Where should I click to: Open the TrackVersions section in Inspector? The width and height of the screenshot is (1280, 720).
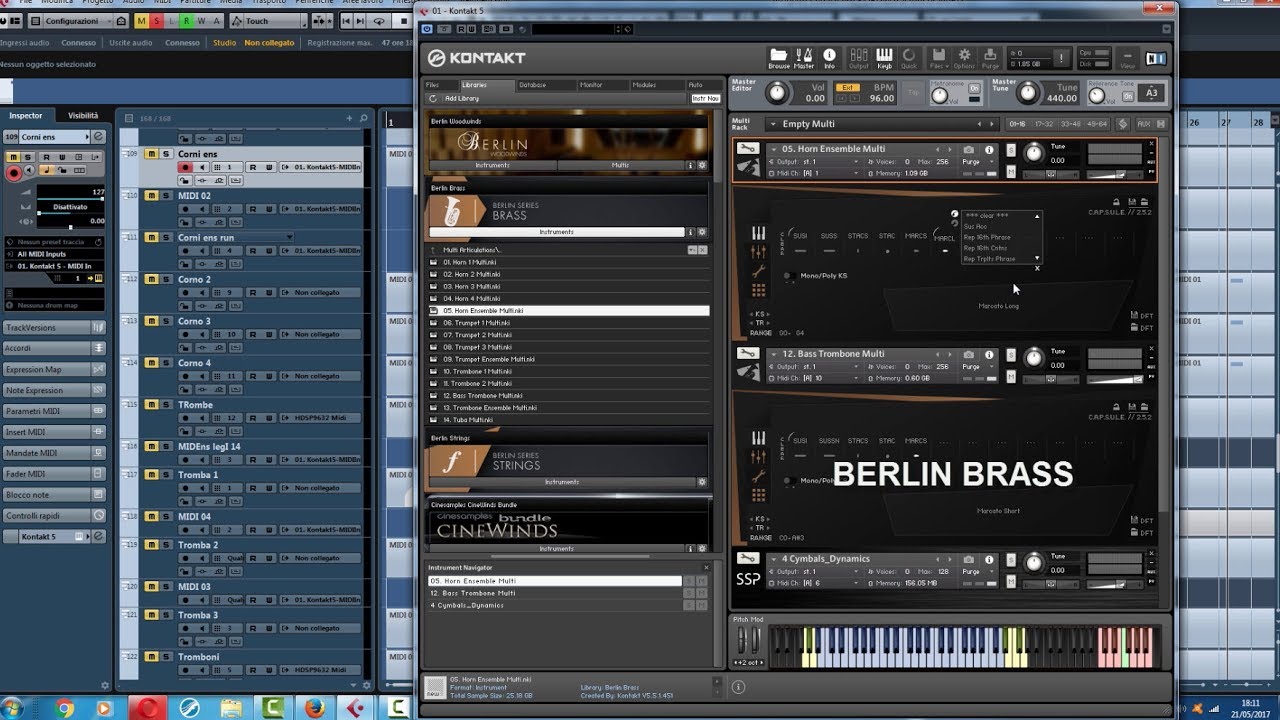pos(55,327)
